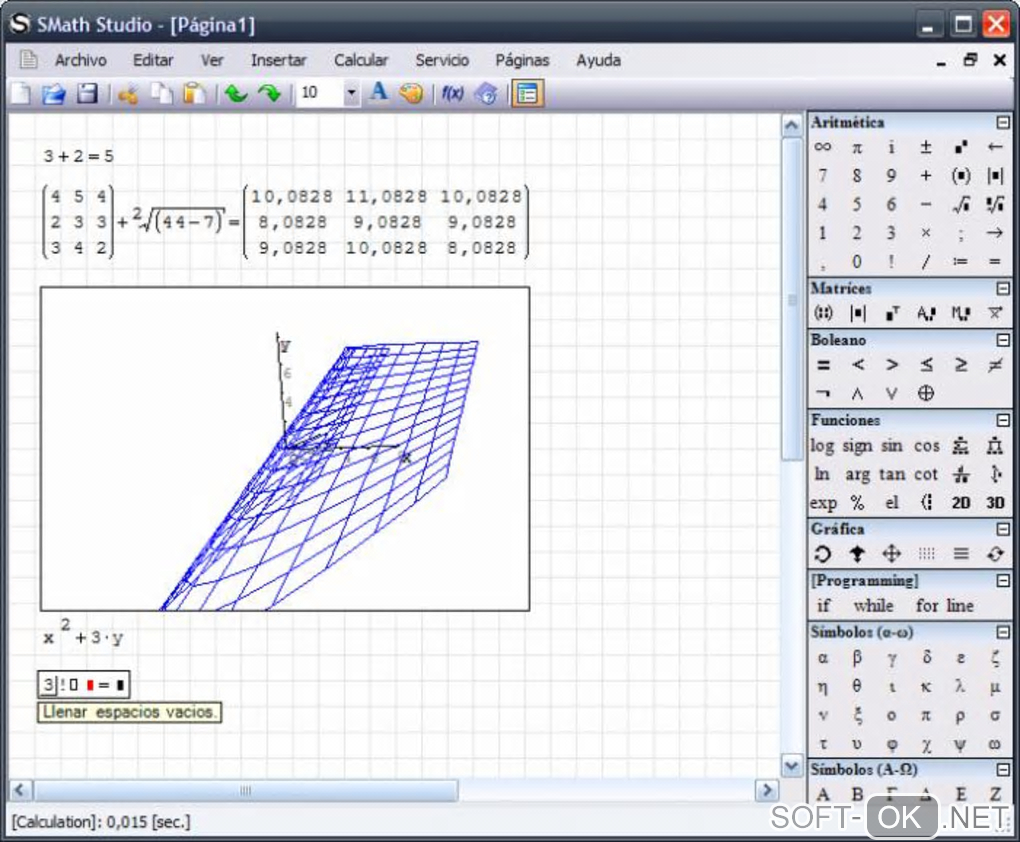Create a new document from the toolbar
The height and width of the screenshot is (842, 1020).
[21, 94]
